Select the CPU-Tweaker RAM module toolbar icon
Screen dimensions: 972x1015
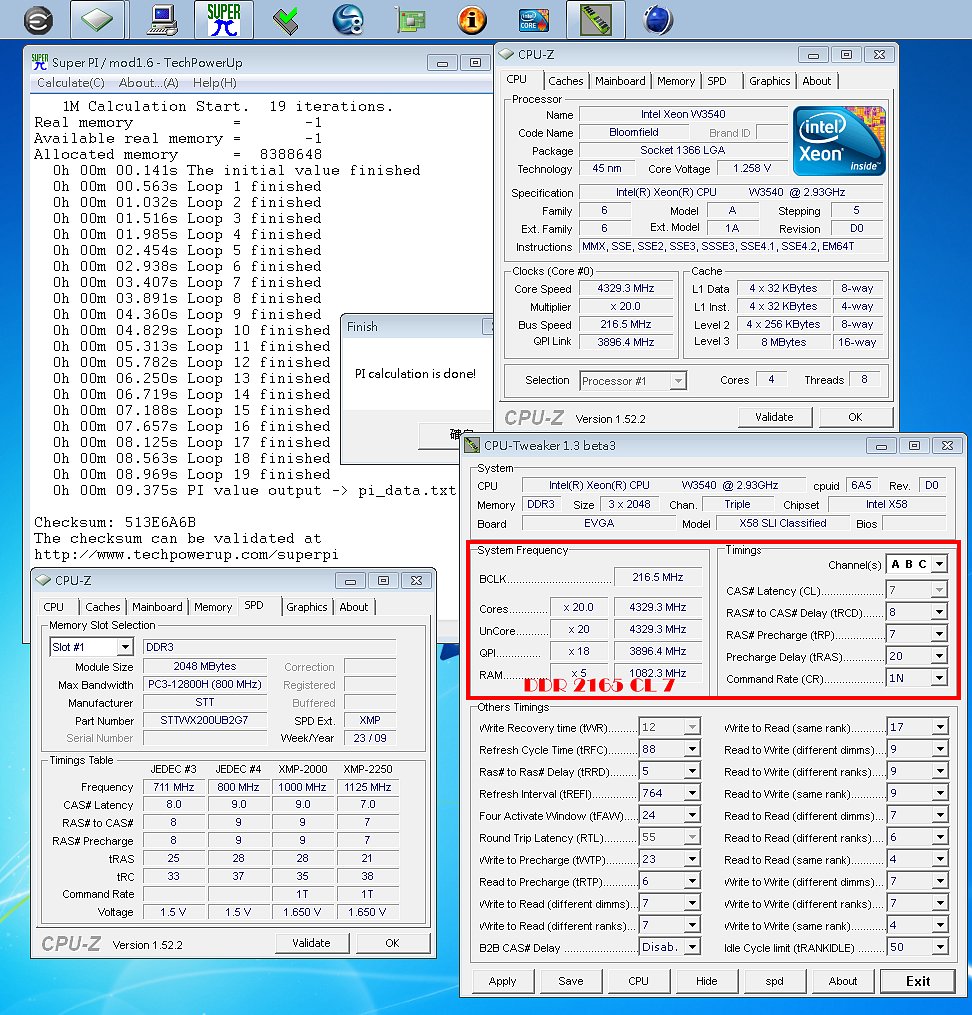pos(595,19)
